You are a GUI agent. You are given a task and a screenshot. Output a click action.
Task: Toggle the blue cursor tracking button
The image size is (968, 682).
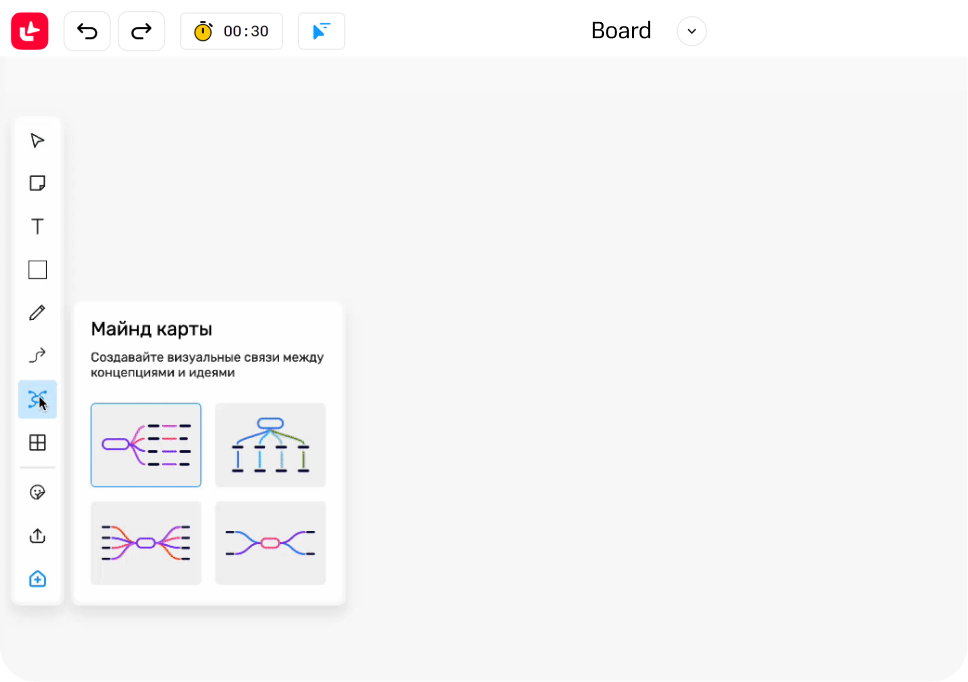pyautogui.click(x=321, y=31)
